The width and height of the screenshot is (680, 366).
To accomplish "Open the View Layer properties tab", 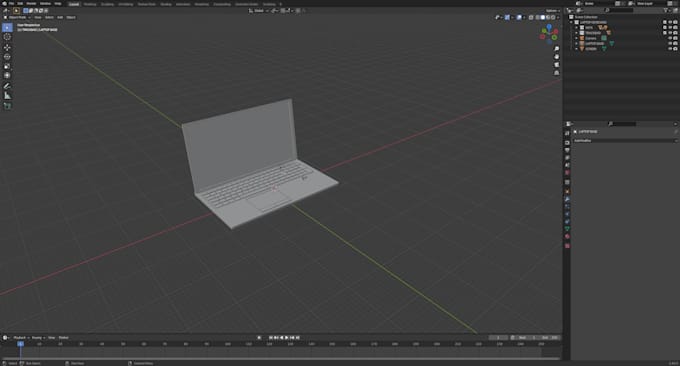I will (x=567, y=158).
